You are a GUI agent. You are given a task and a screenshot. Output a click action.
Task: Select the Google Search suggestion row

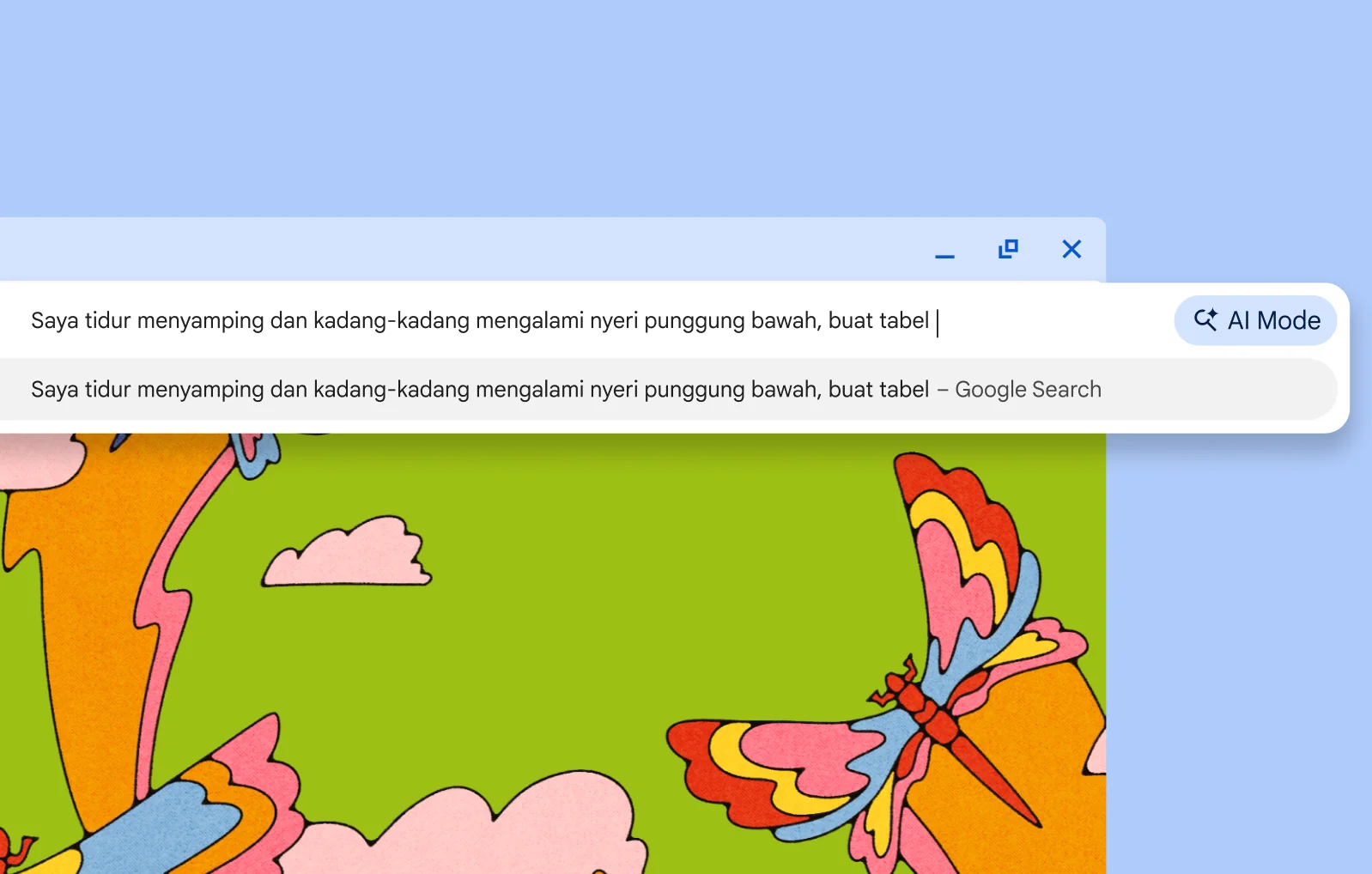[x=668, y=390]
